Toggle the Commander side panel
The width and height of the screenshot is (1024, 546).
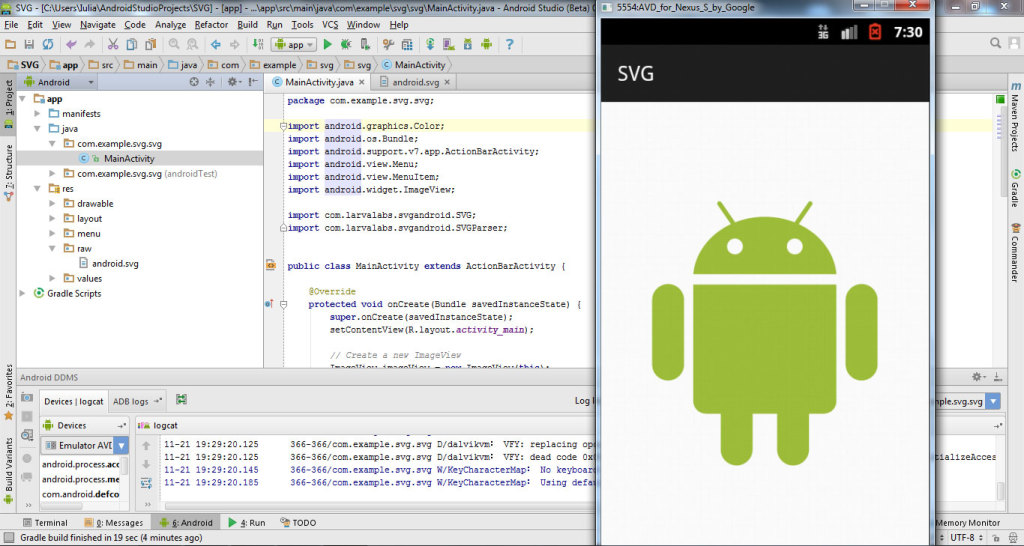coord(1016,253)
